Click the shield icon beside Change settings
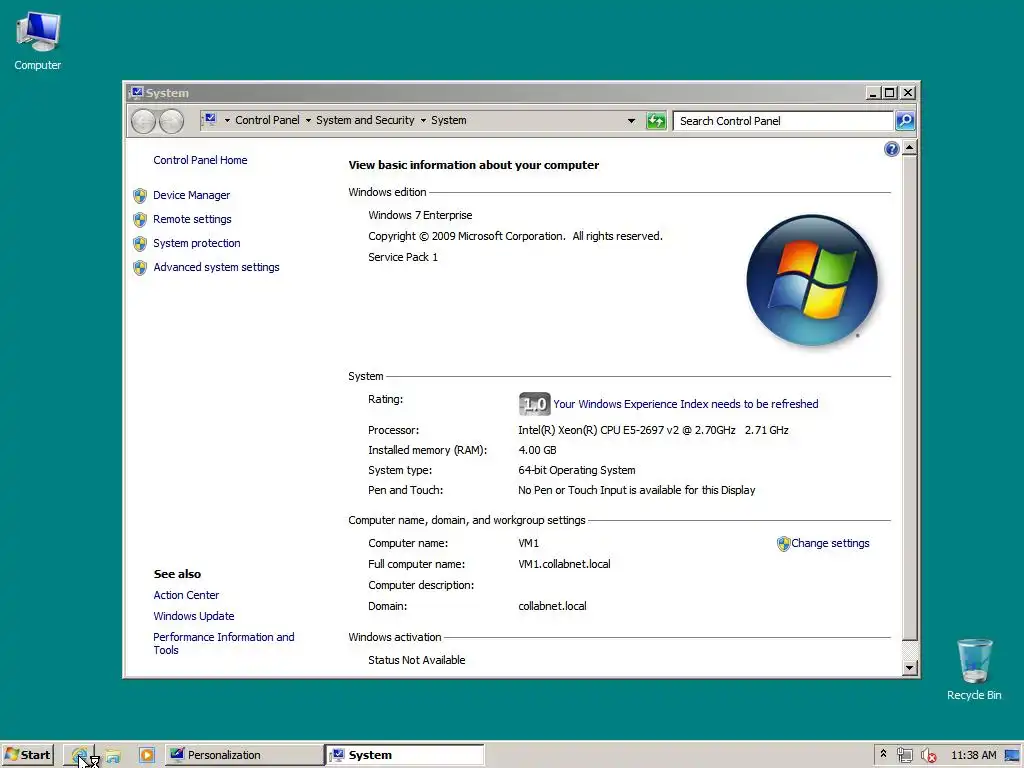 point(783,543)
